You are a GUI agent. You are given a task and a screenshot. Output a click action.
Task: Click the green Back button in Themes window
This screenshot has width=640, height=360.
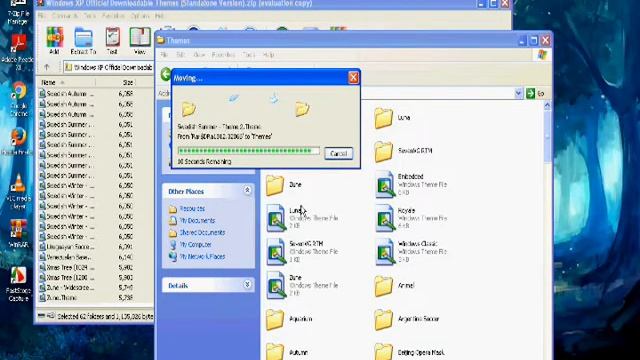pyautogui.click(x=165, y=74)
